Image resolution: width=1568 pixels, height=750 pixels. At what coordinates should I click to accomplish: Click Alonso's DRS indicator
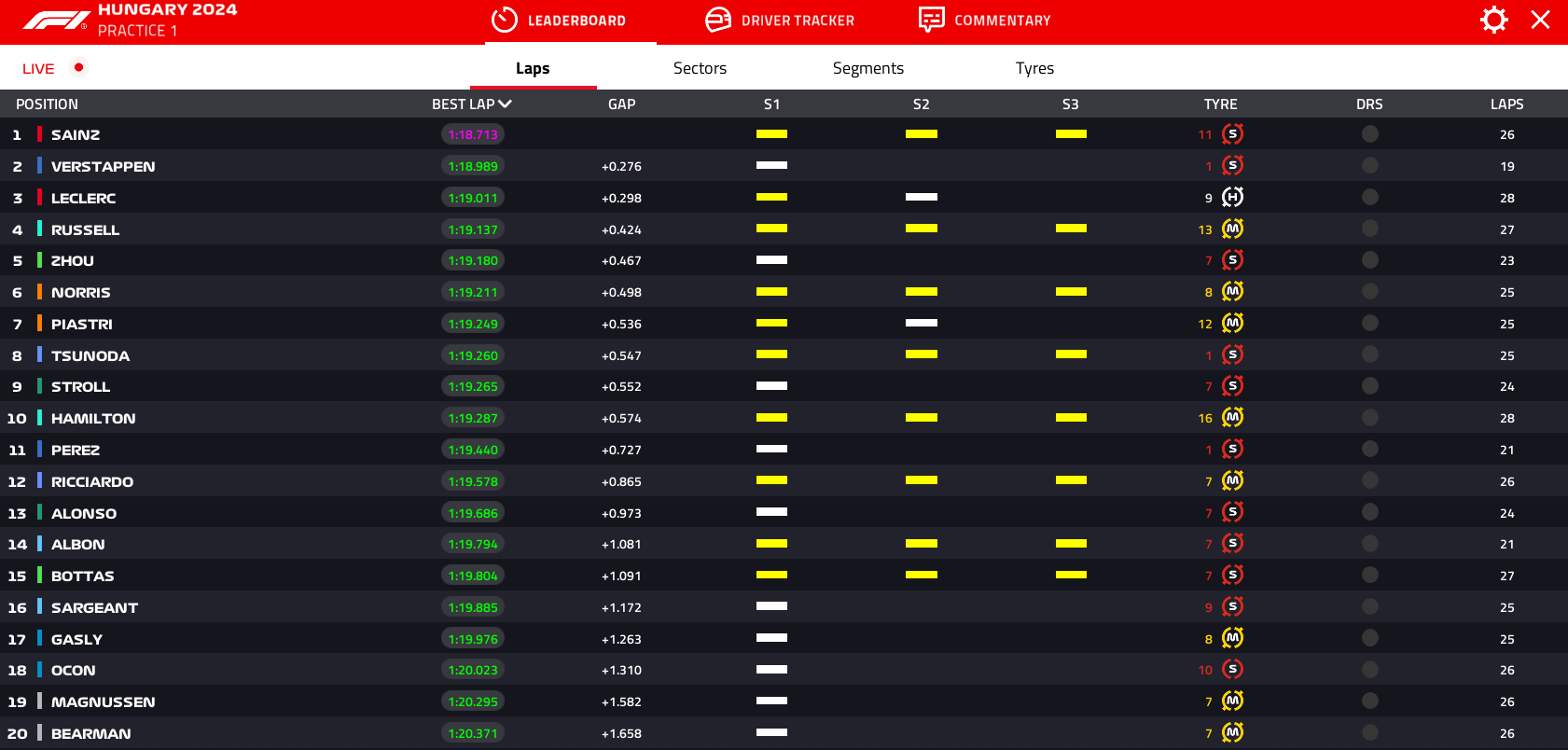pos(1369,512)
